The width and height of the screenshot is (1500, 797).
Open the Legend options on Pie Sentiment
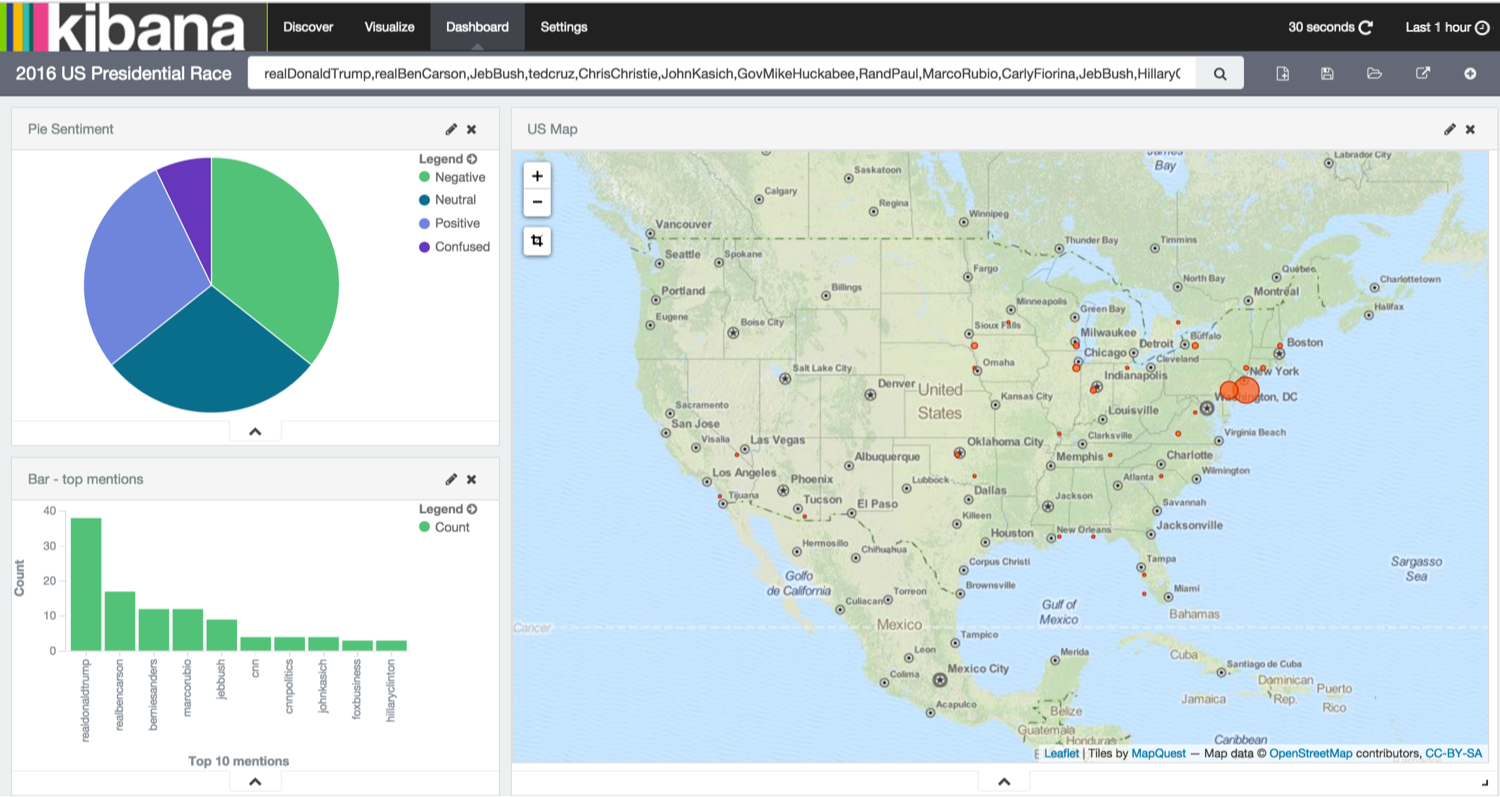click(470, 158)
